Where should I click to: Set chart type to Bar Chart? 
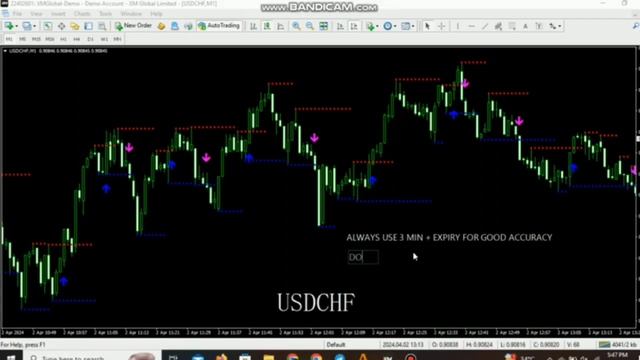tap(253, 26)
